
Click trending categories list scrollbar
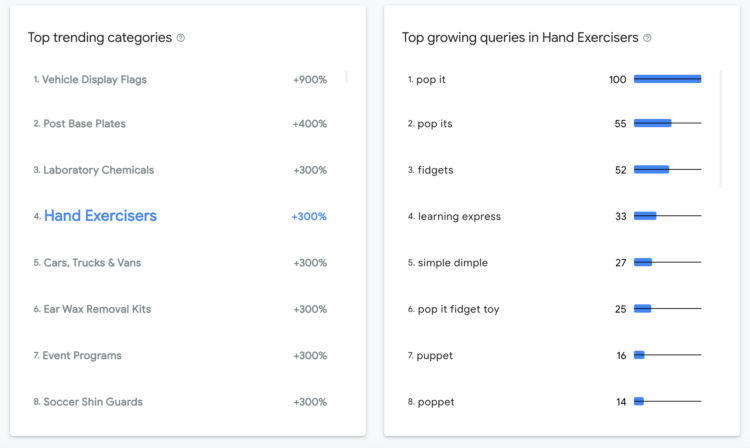tap(346, 77)
